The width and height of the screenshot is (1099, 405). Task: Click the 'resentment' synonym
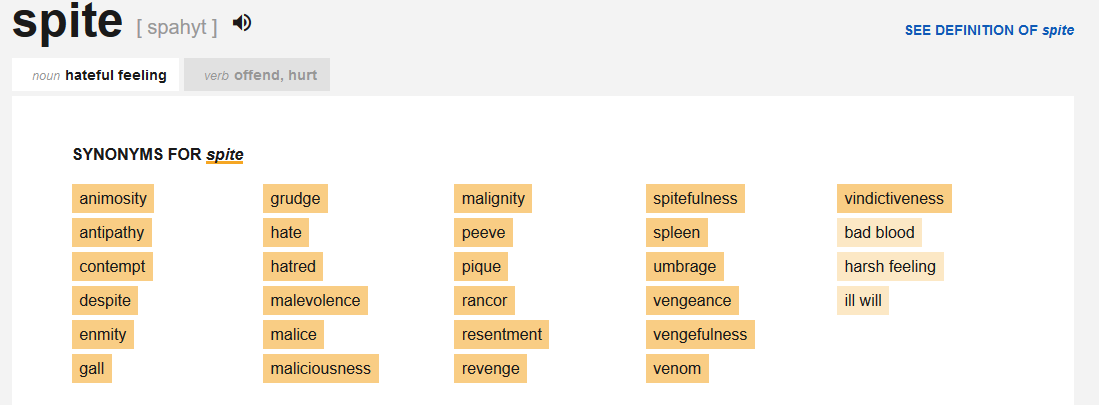point(502,334)
